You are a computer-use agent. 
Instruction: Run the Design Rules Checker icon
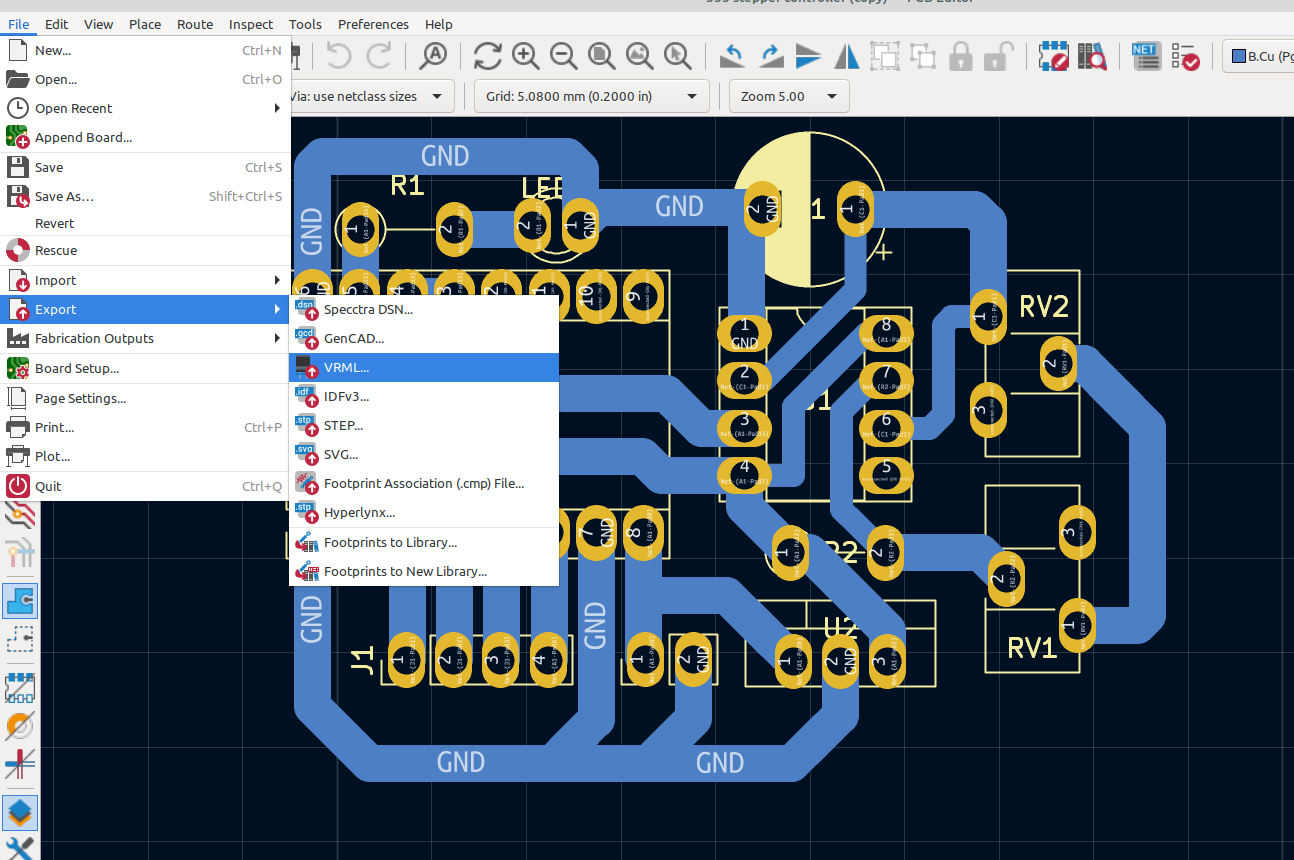tap(1185, 56)
